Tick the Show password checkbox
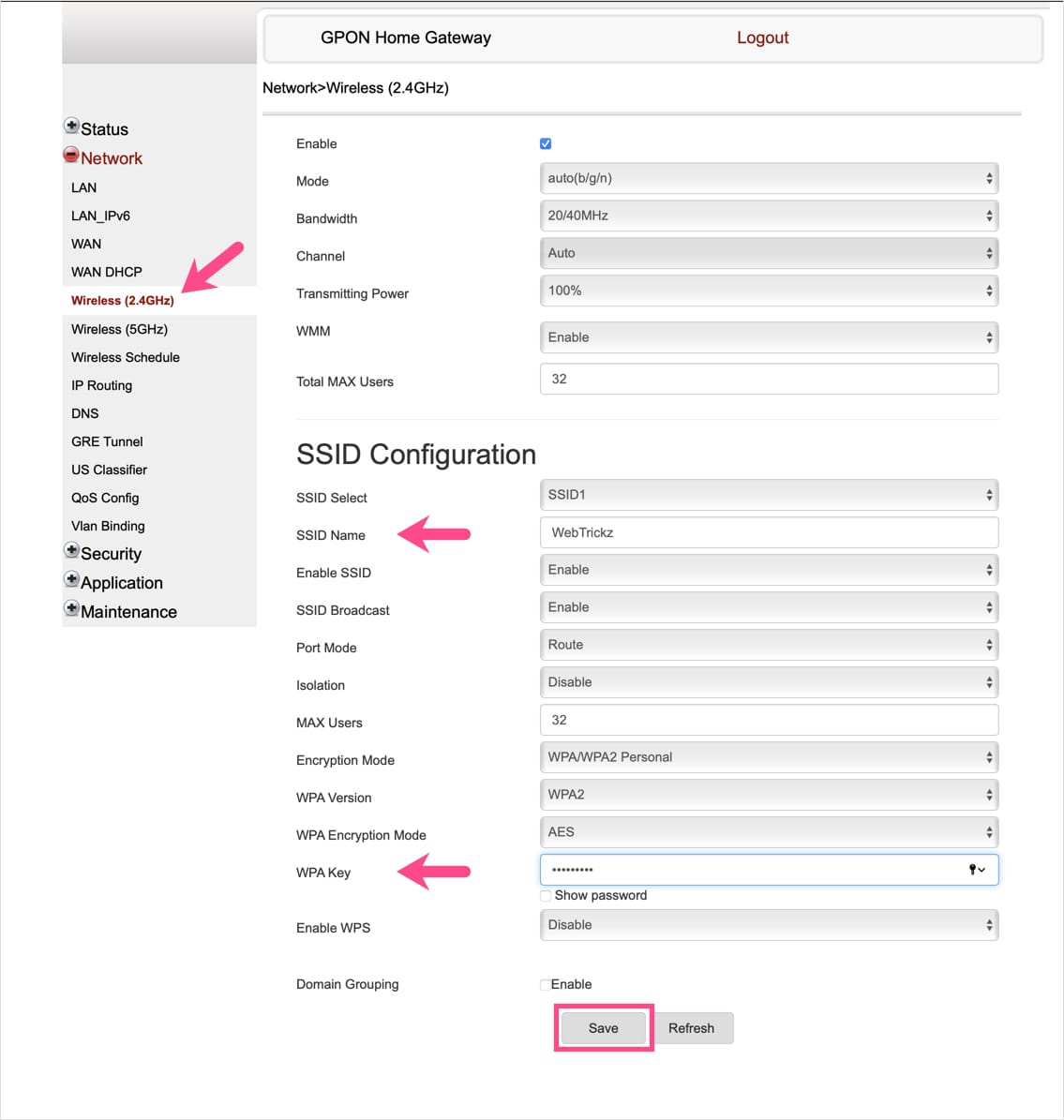 coord(546,896)
